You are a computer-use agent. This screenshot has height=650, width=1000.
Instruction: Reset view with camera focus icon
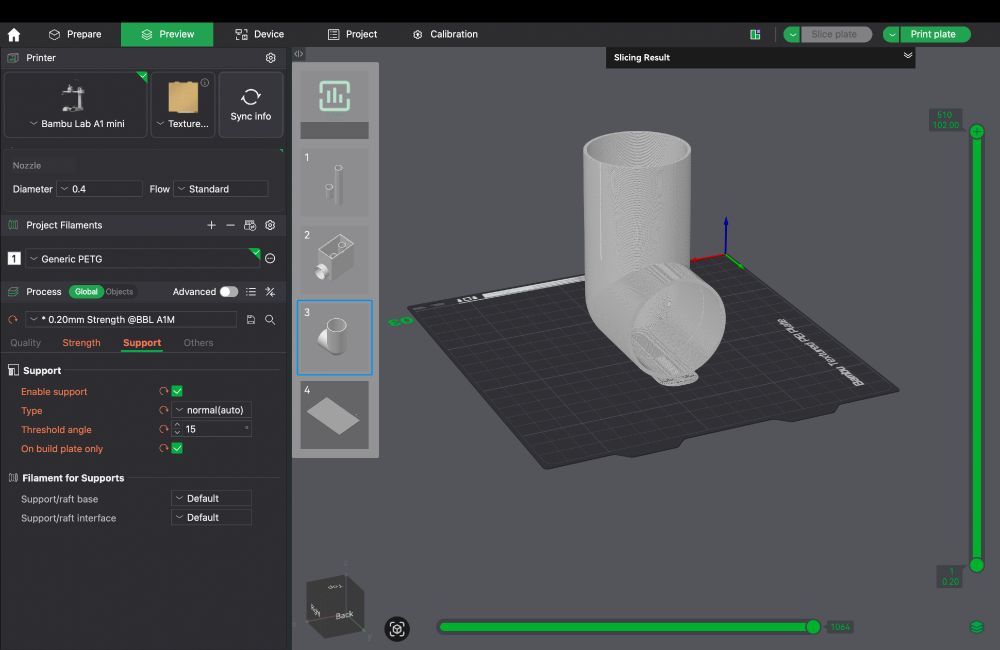tap(397, 629)
